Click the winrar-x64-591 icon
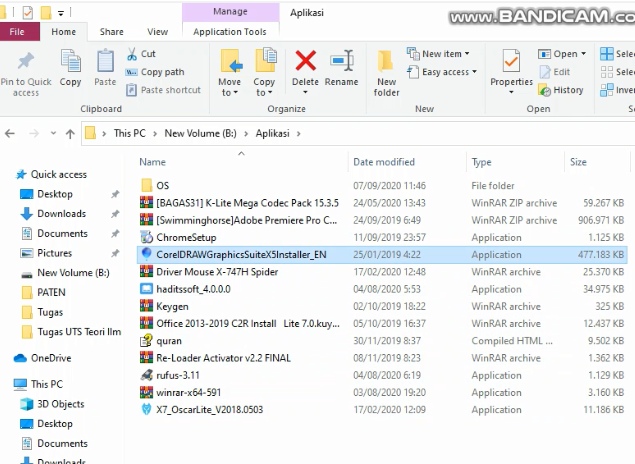635x464 pixels. pos(146,392)
